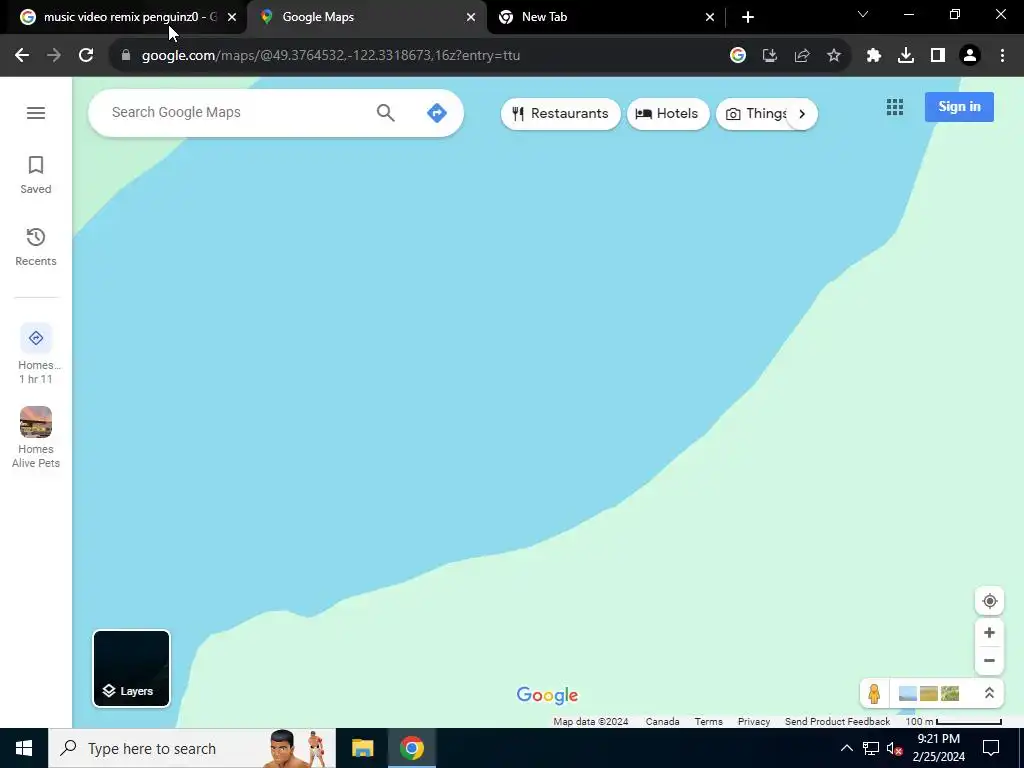Open recent directions to Homes, 1 hr 11

point(36,353)
